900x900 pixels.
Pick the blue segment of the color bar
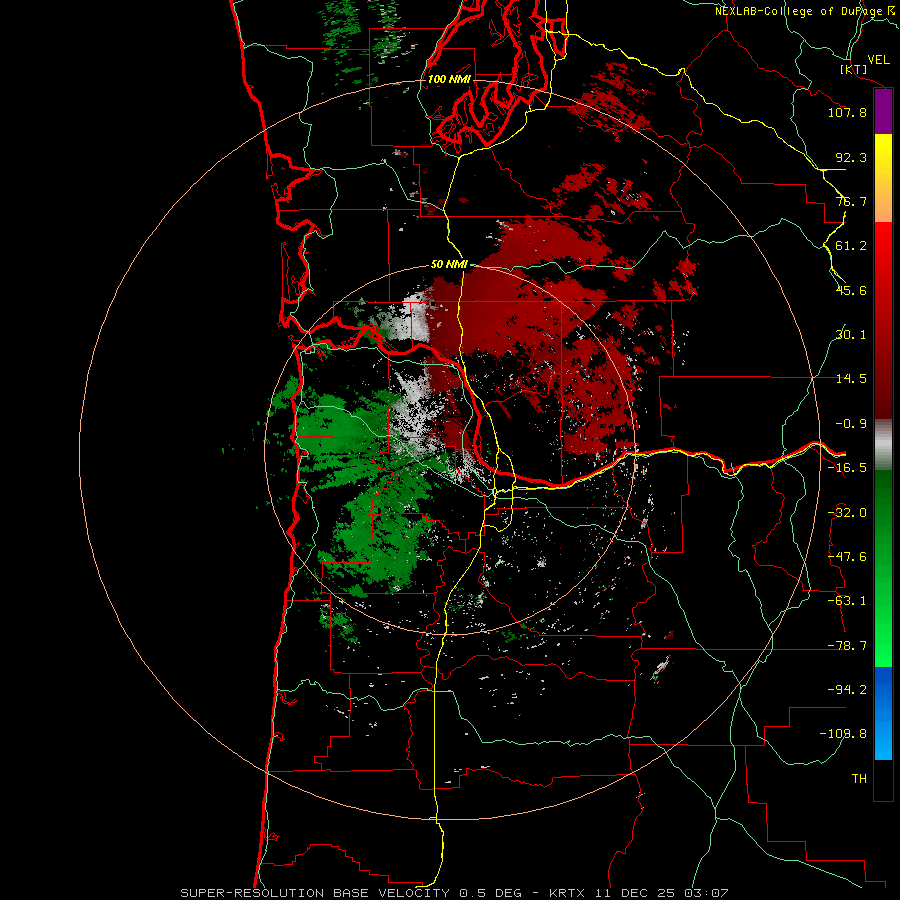coord(883,713)
